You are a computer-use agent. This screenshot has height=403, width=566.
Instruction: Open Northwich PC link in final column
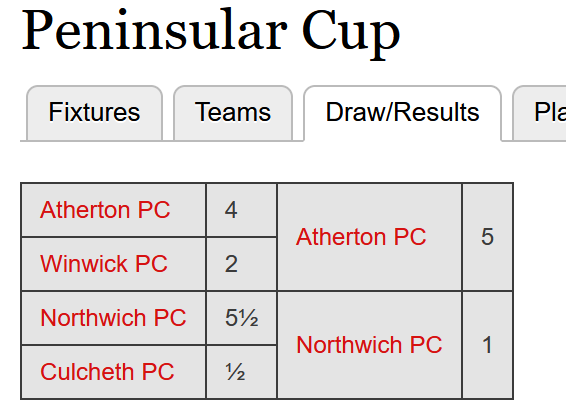coord(369,344)
